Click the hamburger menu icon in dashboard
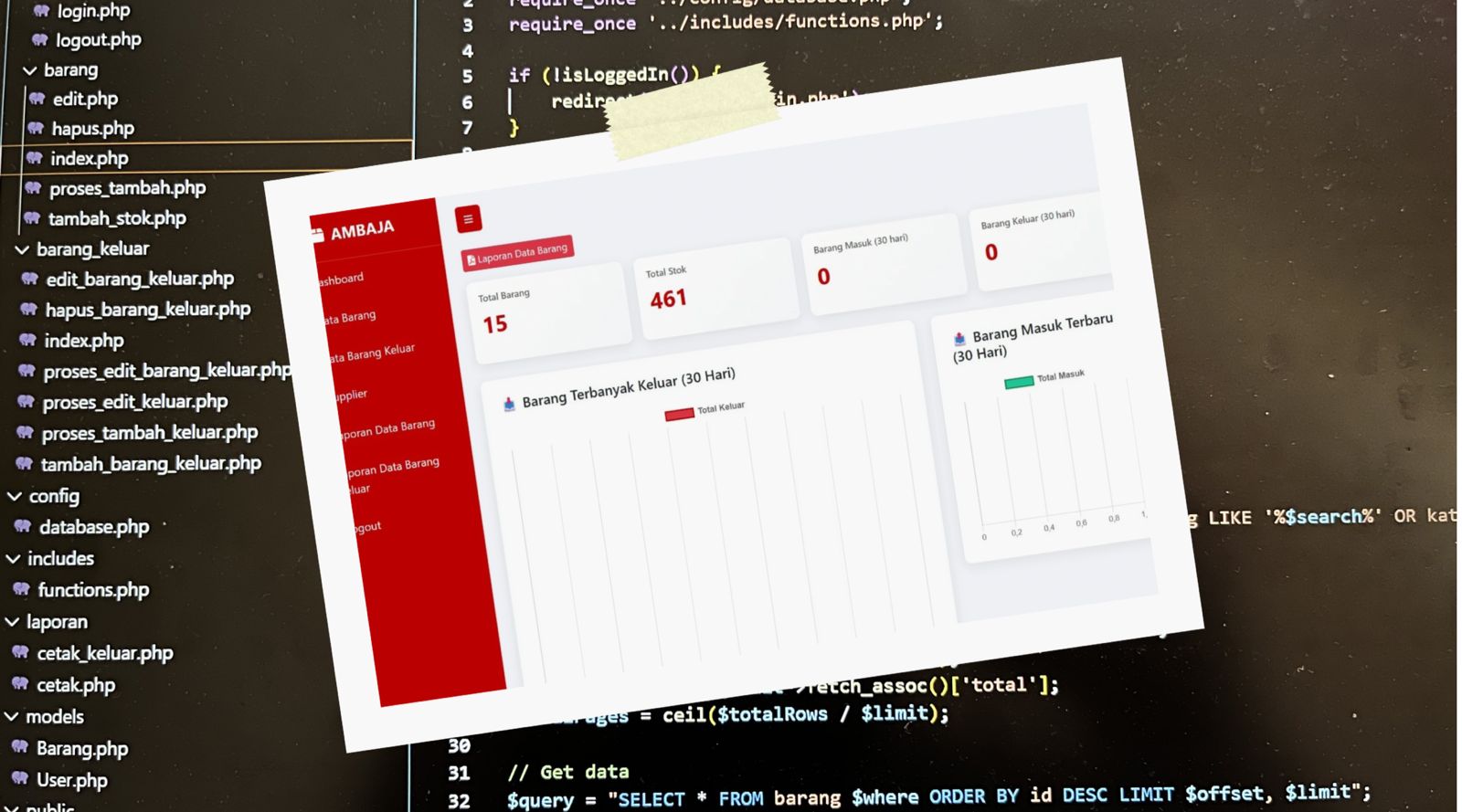 coord(468,218)
